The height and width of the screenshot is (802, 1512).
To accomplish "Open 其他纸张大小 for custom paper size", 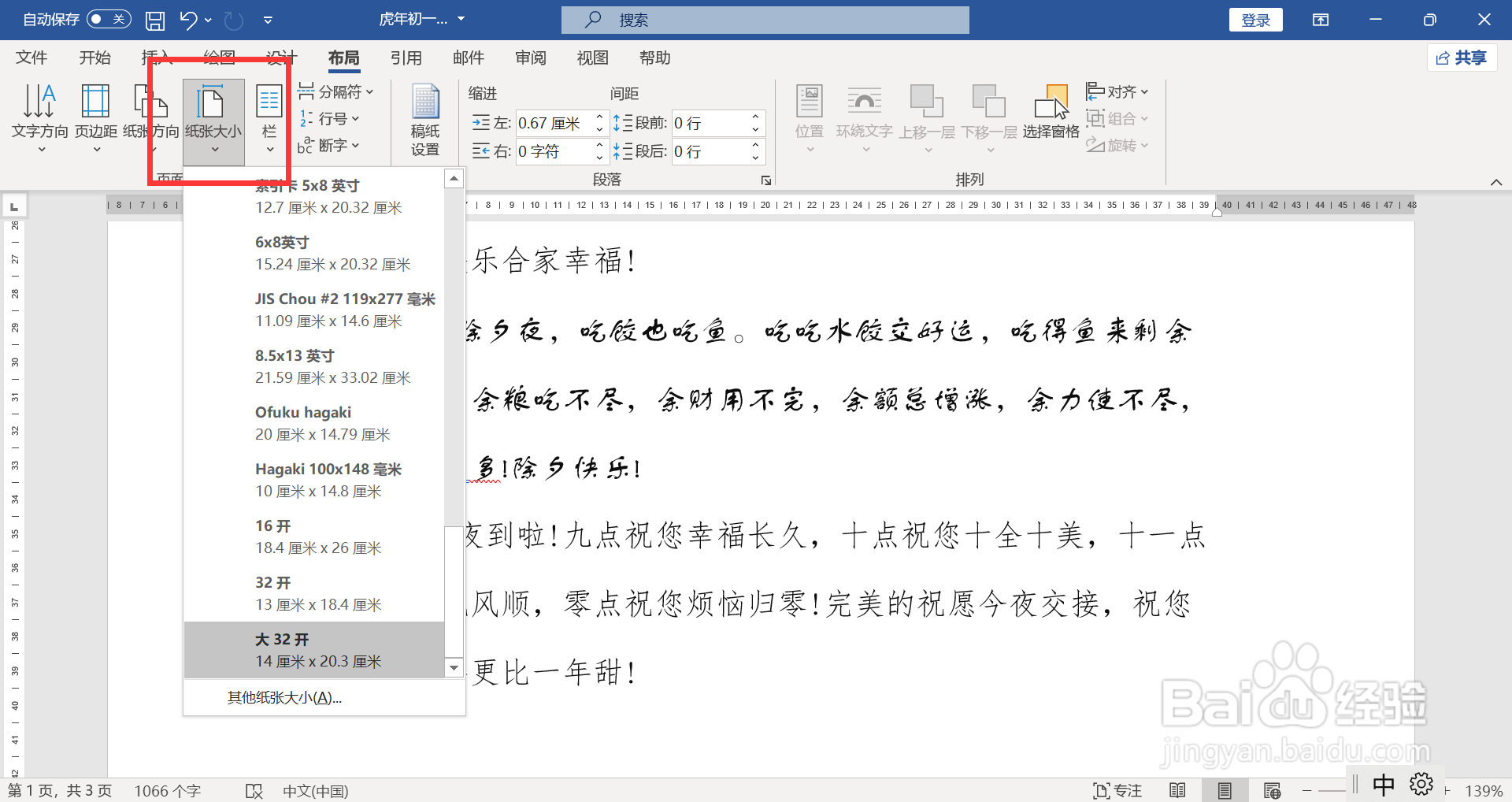I will click(x=283, y=697).
